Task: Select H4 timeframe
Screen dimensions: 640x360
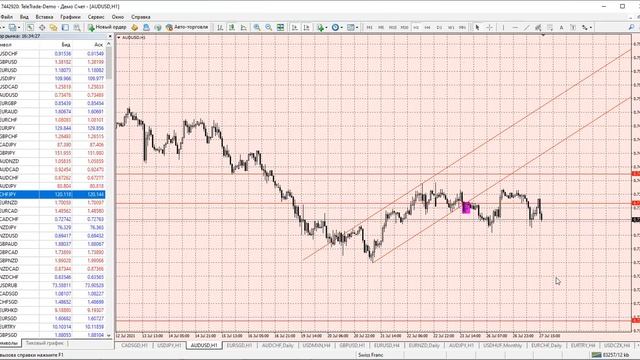Action: [427, 27]
